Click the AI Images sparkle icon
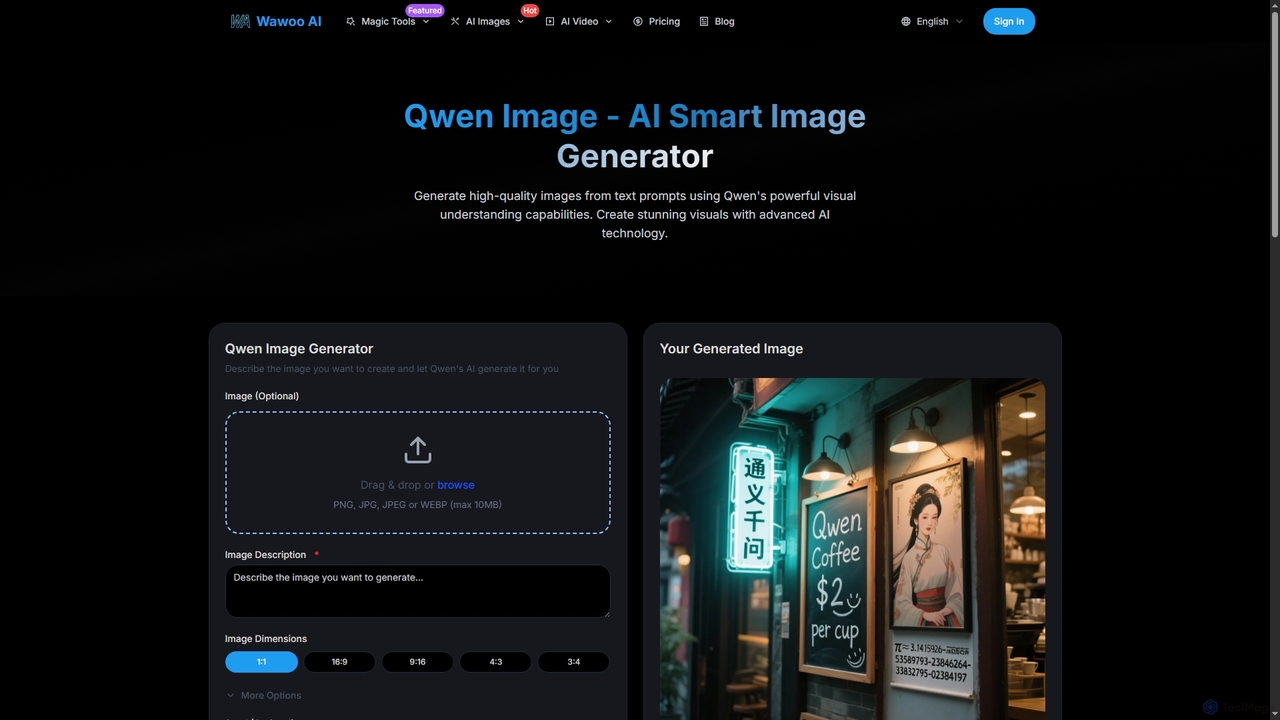The height and width of the screenshot is (720, 1280). click(x=455, y=21)
